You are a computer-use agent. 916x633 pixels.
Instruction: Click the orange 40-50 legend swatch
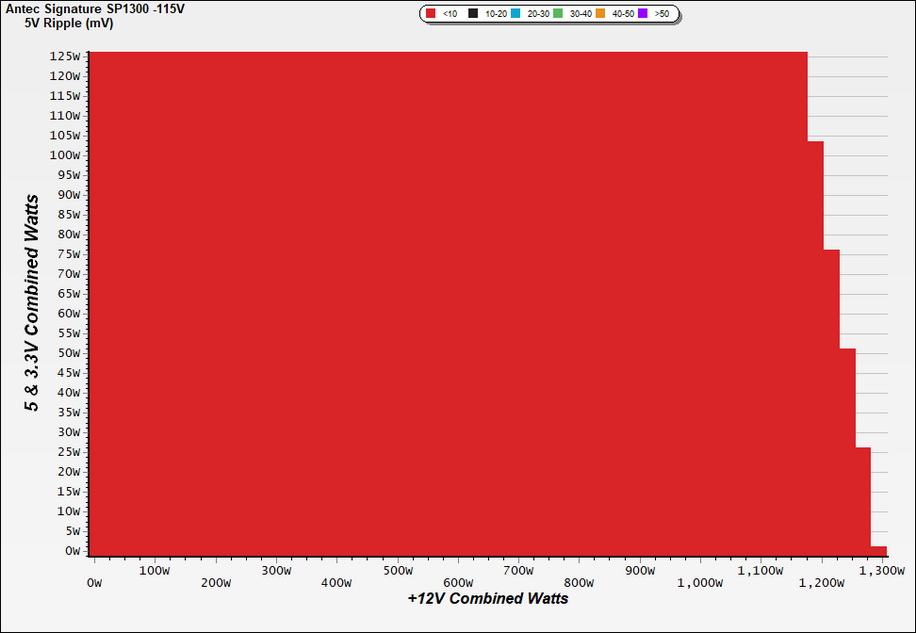tap(600, 13)
